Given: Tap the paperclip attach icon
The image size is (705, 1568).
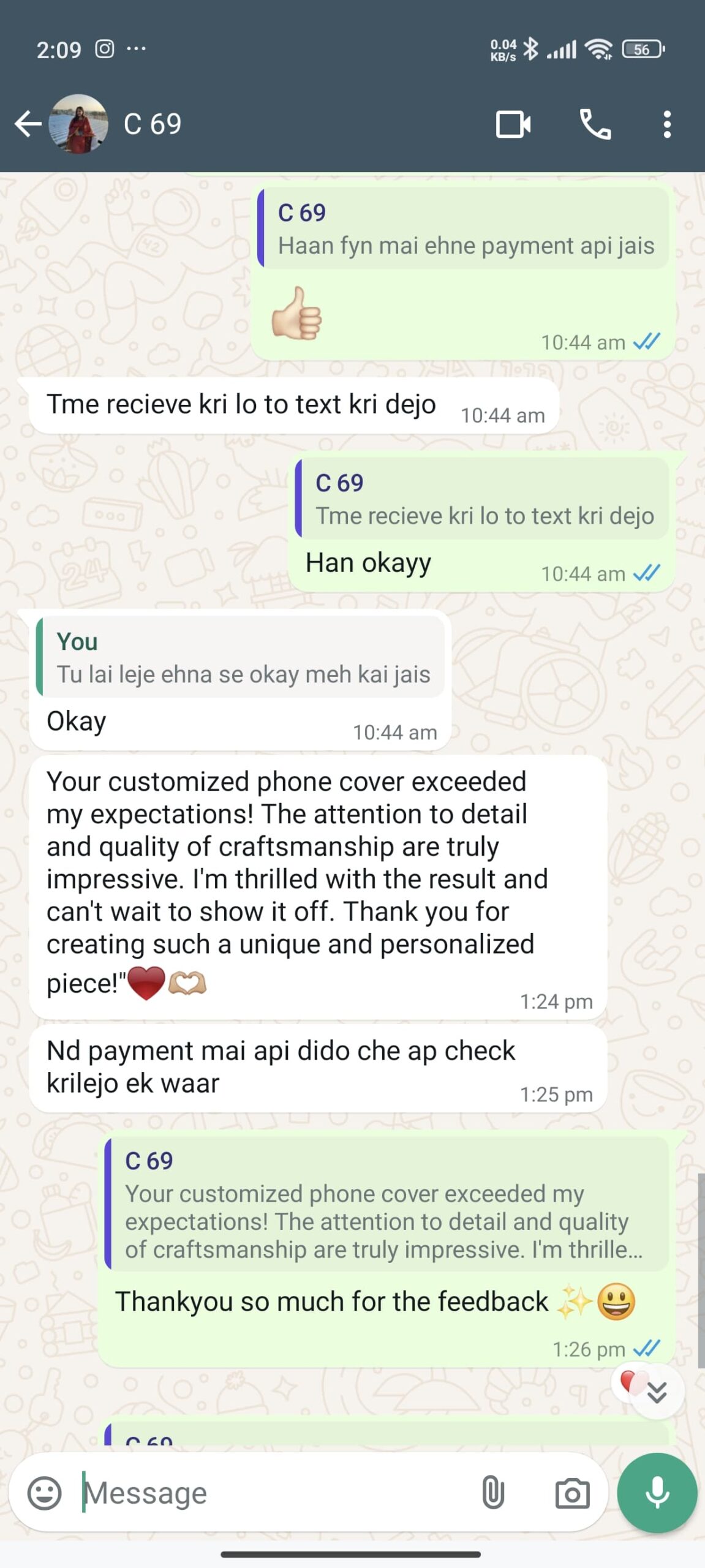Looking at the screenshot, I should [x=493, y=1492].
